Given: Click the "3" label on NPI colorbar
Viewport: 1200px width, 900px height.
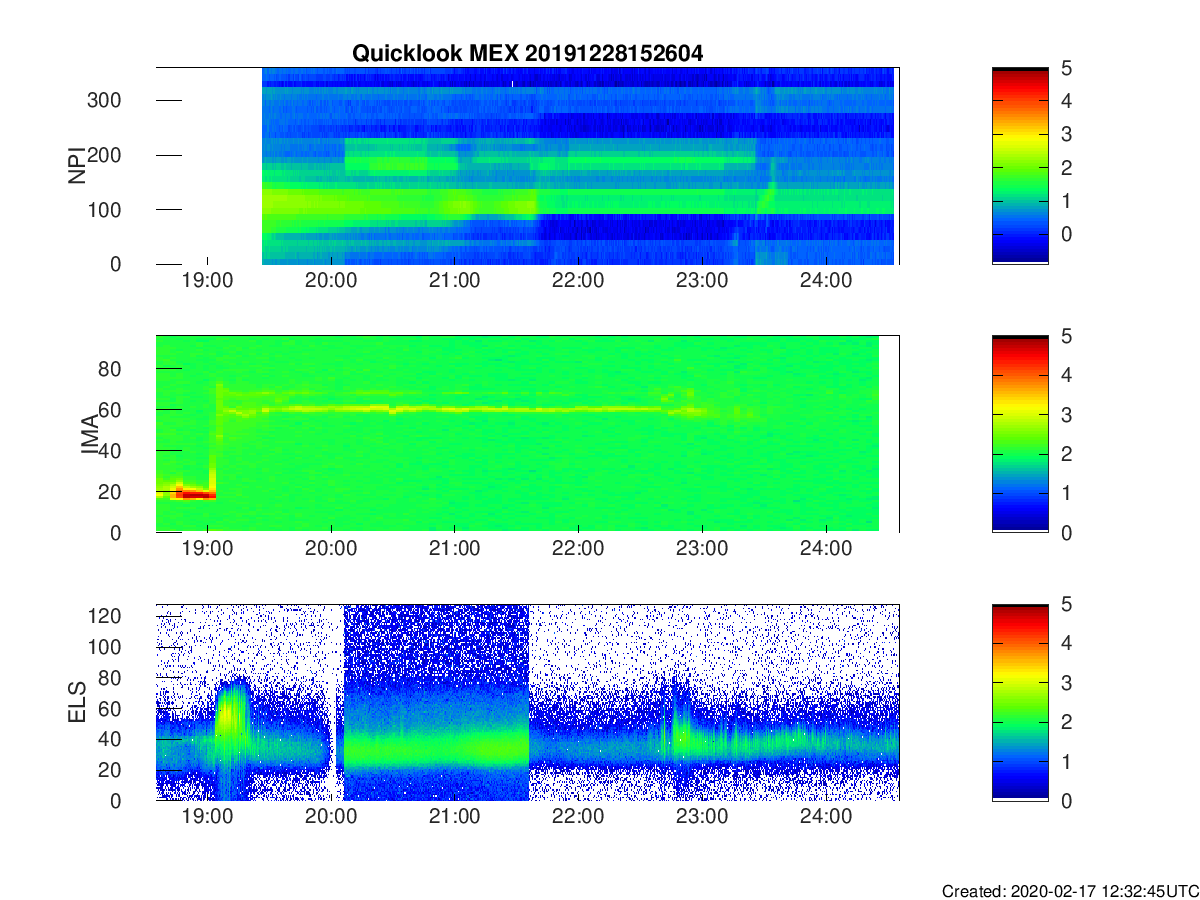Looking at the screenshot, I should pyautogui.click(x=1066, y=134).
